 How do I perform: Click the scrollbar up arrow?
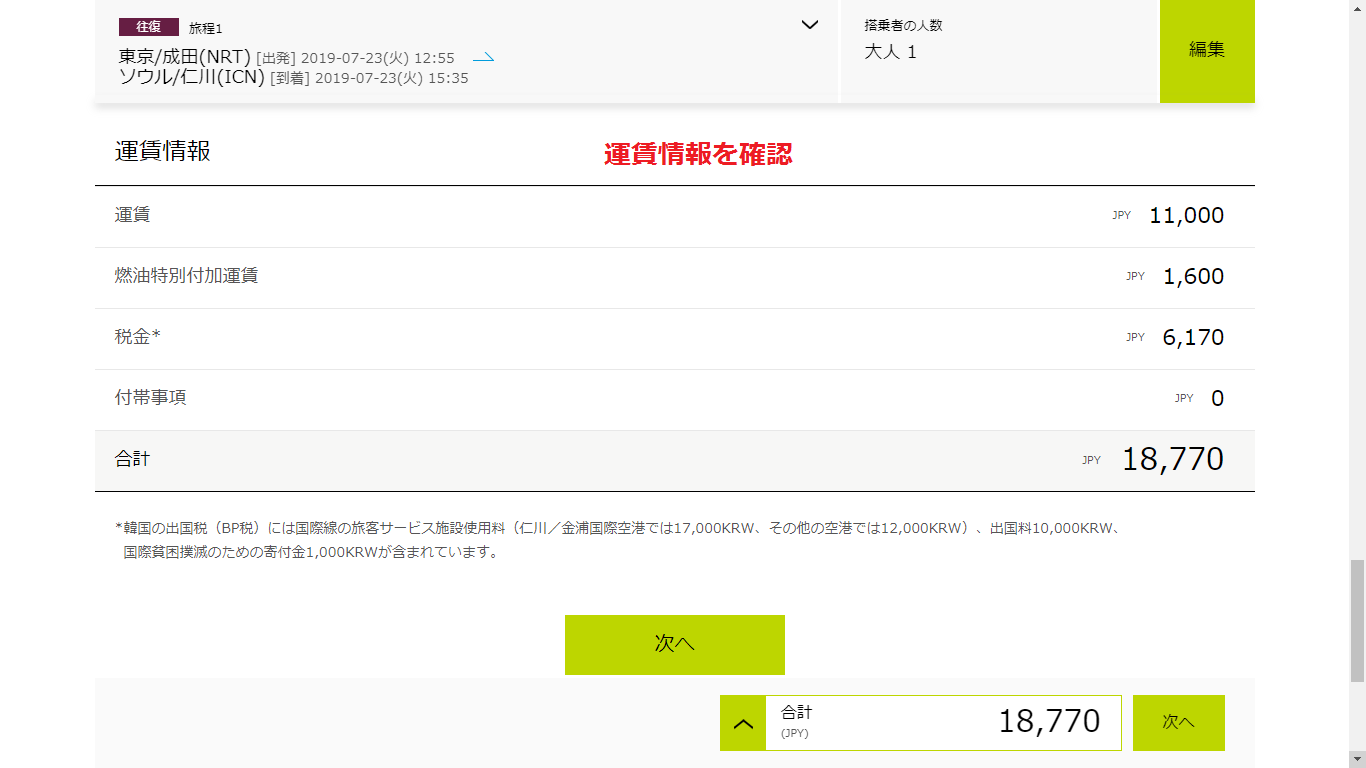tap(1357, 8)
